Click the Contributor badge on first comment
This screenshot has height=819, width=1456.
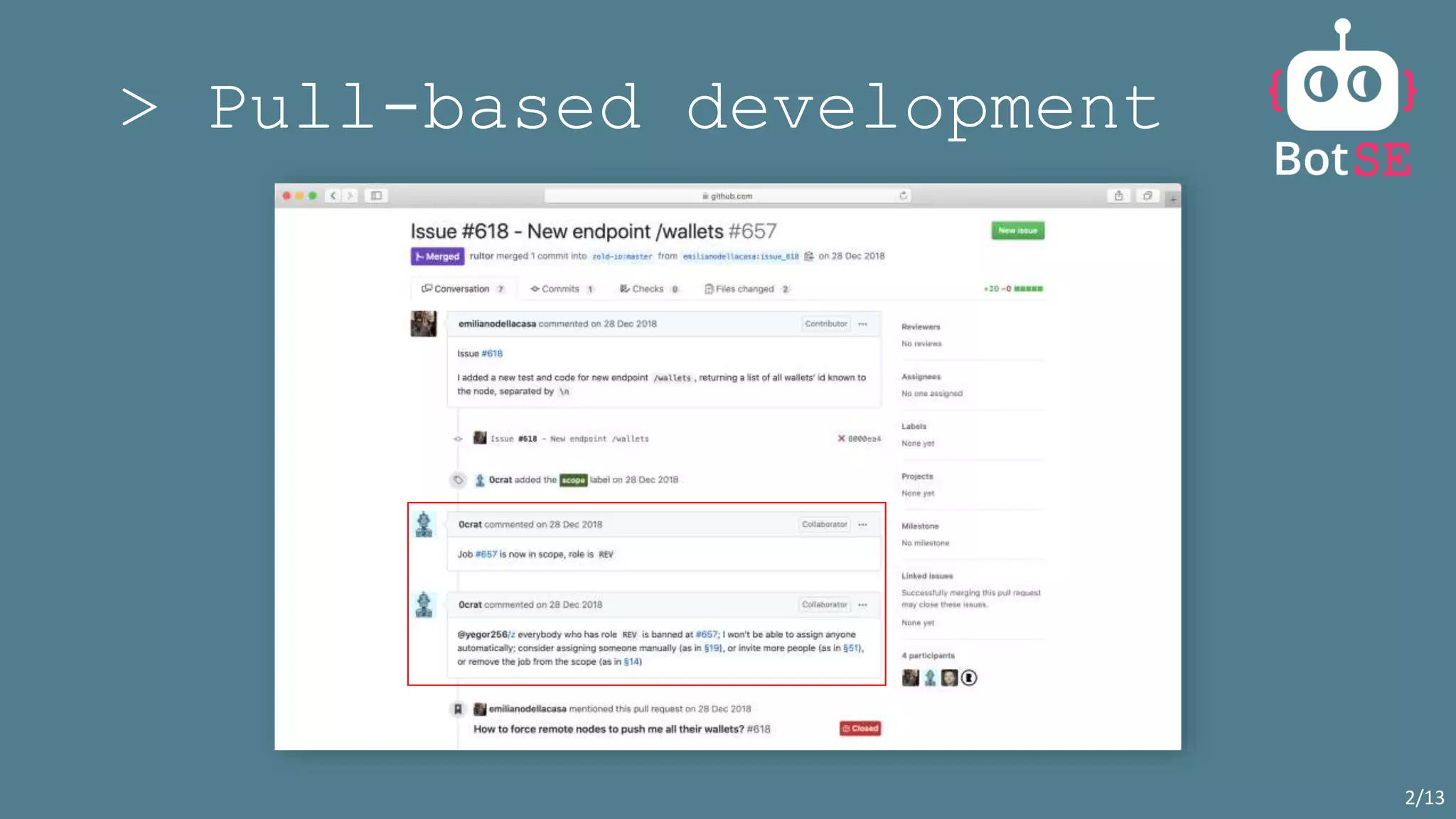(825, 323)
